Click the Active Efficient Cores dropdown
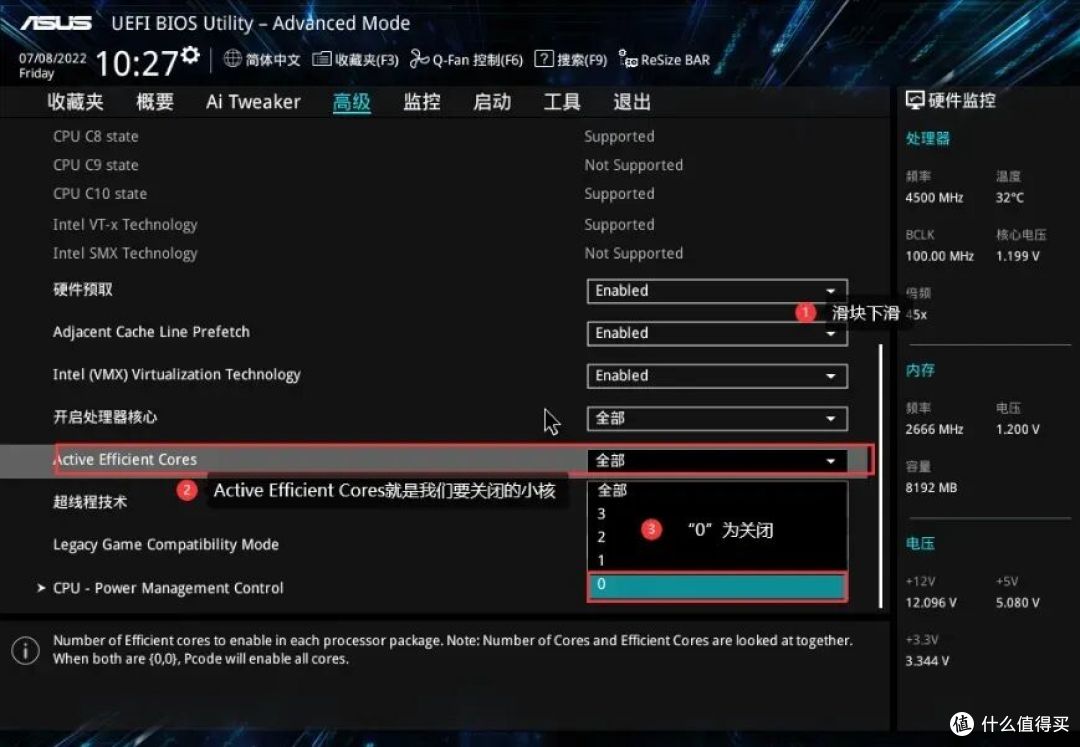1080x747 pixels. (717, 461)
